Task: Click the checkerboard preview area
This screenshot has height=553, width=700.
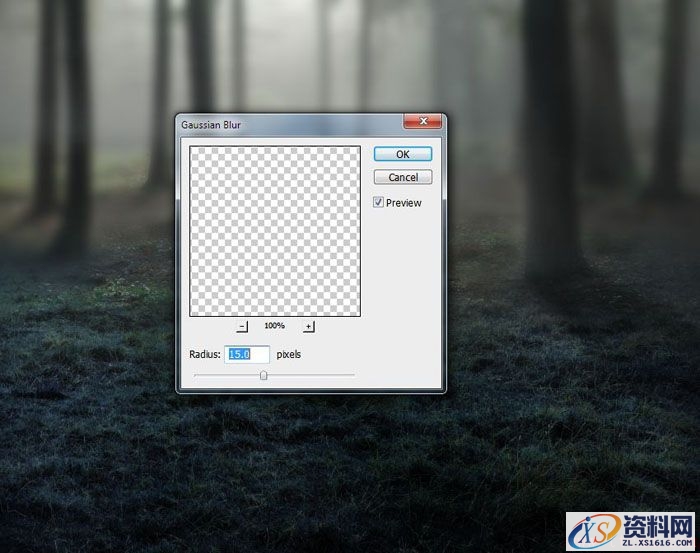Action: pyautogui.click(x=275, y=231)
